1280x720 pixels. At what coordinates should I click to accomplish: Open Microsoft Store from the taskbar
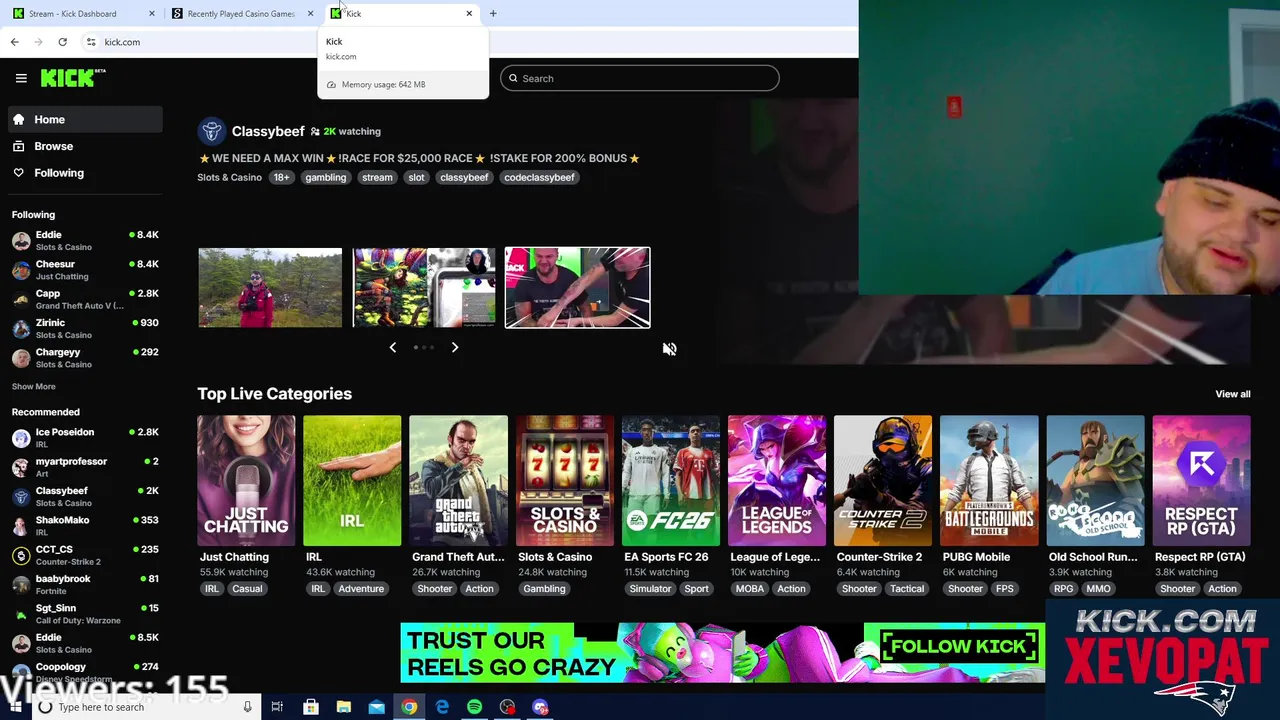(310, 707)
